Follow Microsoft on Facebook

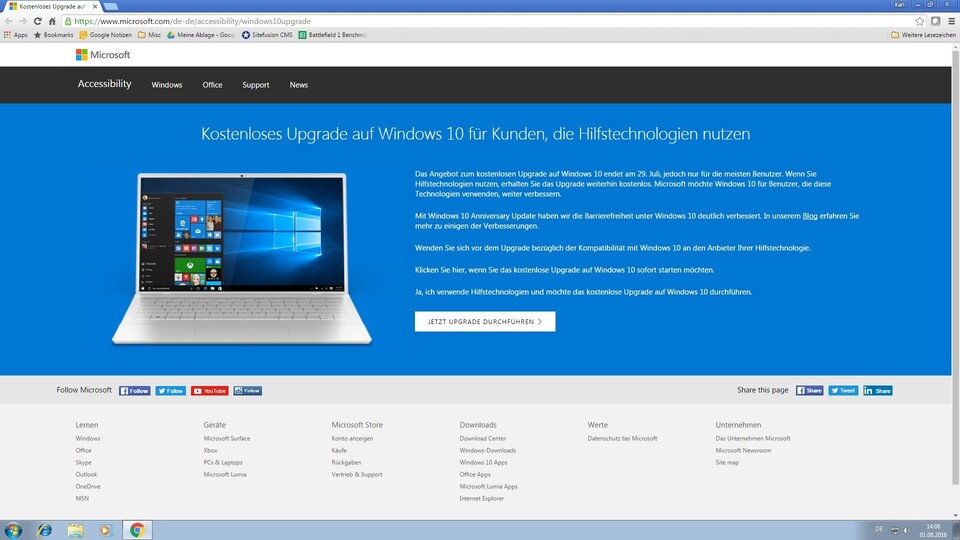click(134, 391)
